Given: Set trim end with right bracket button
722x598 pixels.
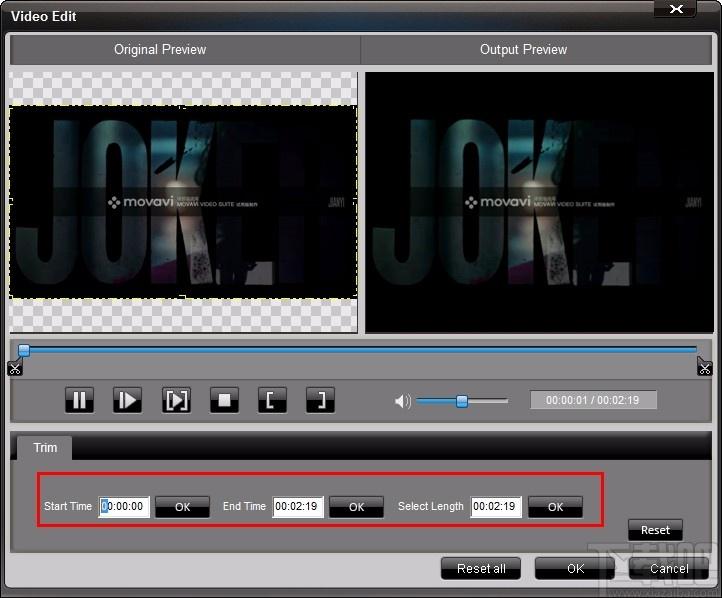Looking at the screenshot, I should [x=320, y=401].
